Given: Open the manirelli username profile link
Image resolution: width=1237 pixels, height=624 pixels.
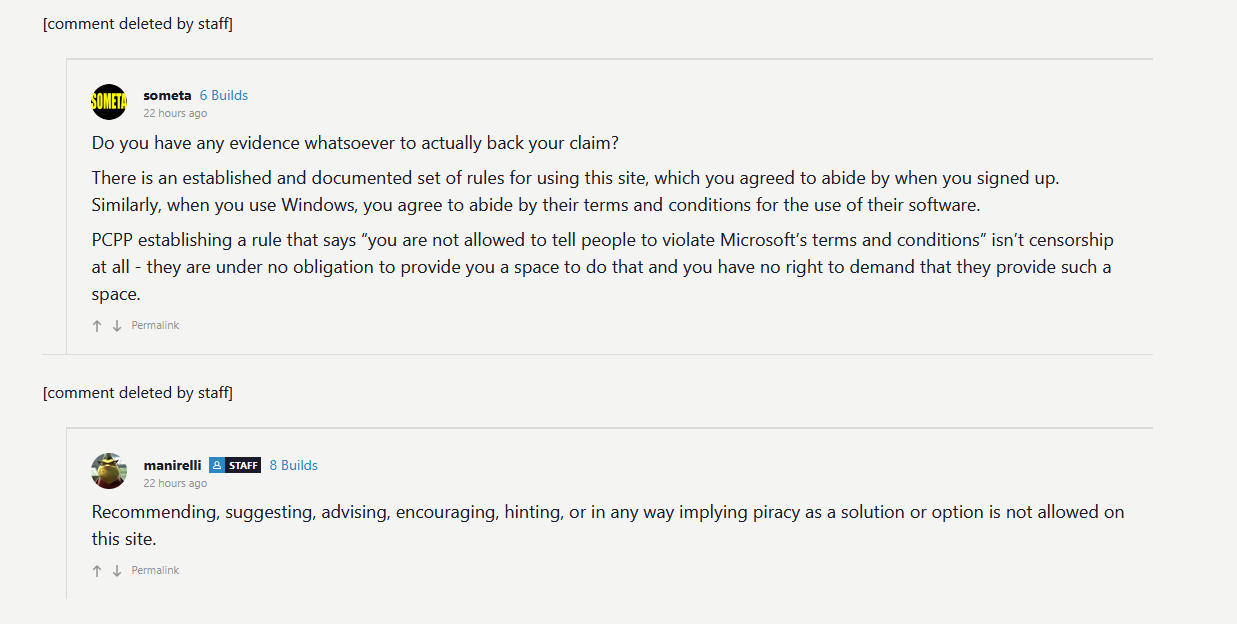Looking at the screenshot, I should coord(172,465).
